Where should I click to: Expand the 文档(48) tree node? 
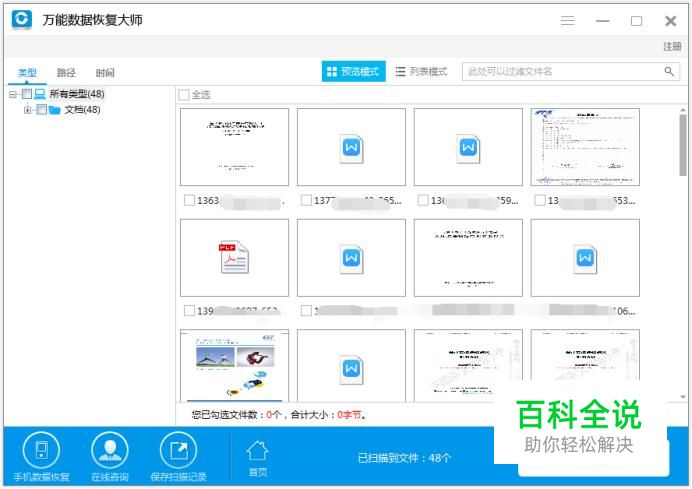(x=28, y=110)
